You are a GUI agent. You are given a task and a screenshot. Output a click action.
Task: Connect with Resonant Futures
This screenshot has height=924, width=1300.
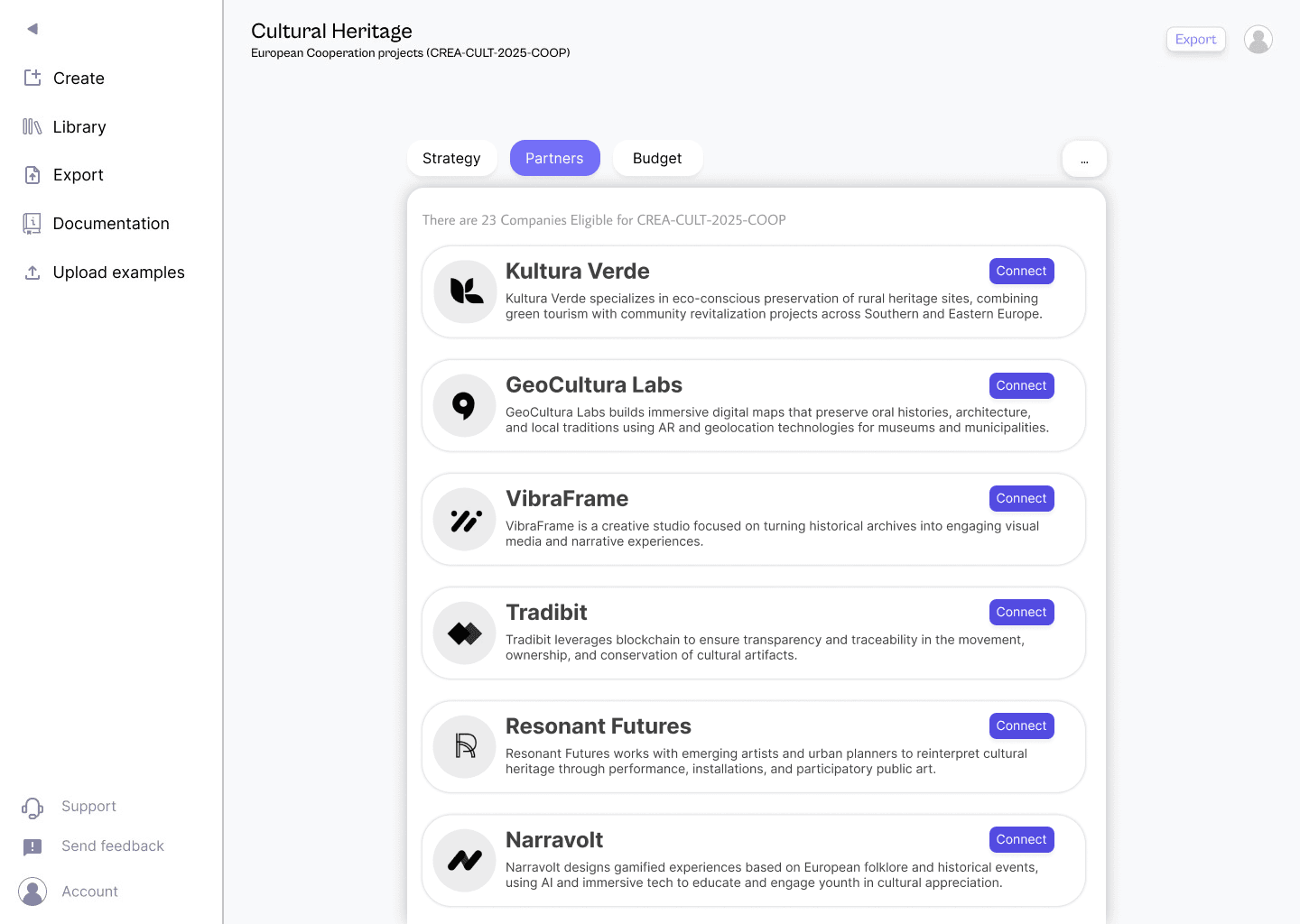[1021, 725]
